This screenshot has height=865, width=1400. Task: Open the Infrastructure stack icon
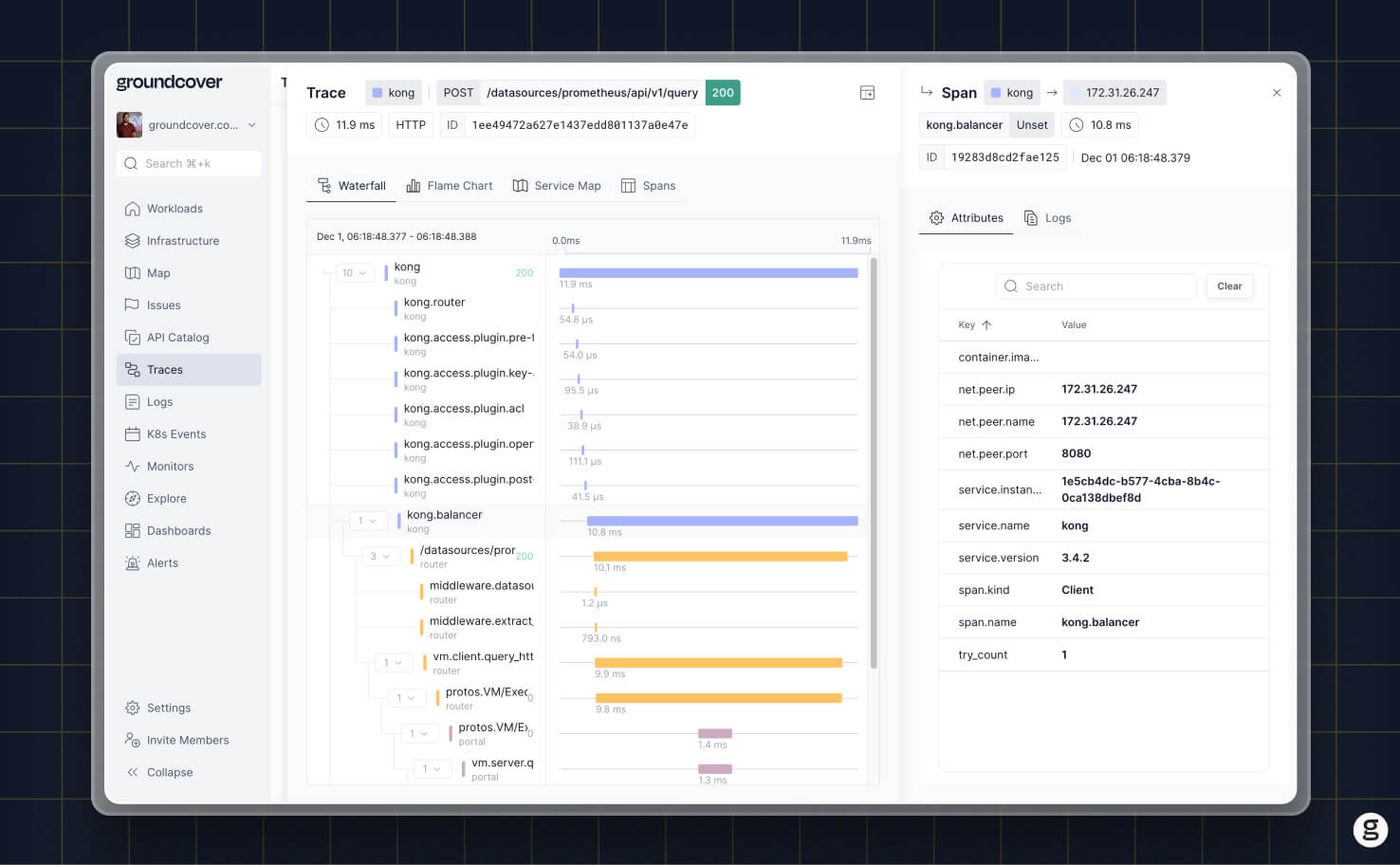(132, 241)
